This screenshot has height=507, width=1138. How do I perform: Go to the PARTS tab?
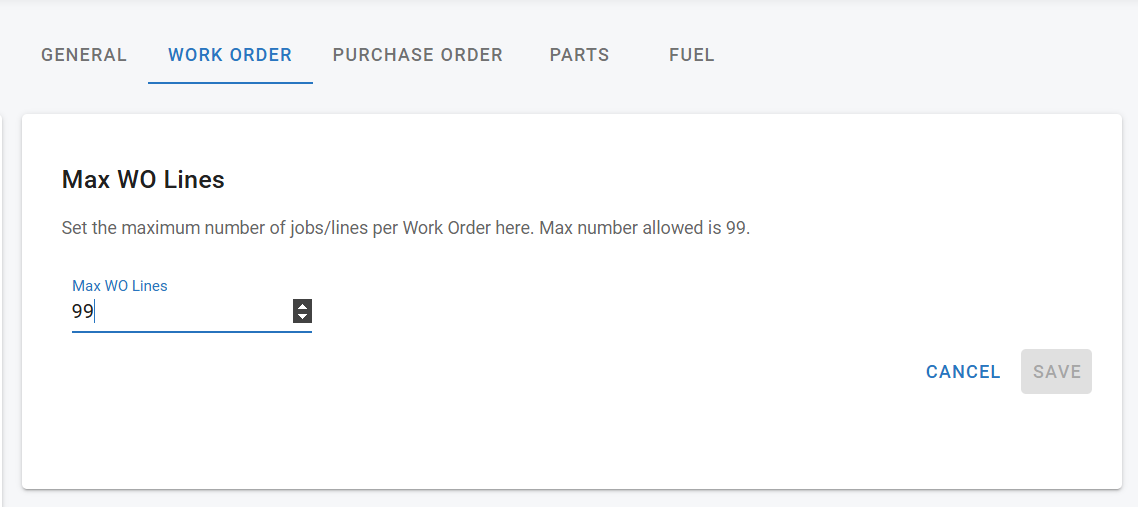(x=579, y=55)
